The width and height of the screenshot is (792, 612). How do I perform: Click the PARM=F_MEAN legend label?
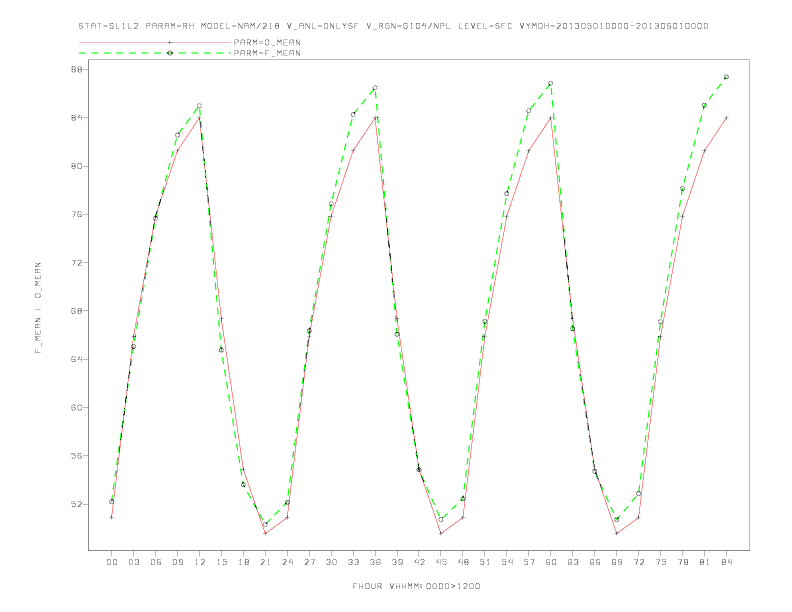click(x=267, y=53)
